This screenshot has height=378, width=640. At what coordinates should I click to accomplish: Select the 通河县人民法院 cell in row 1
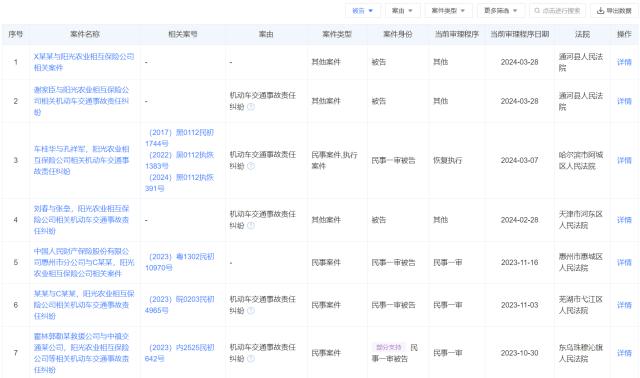(x=581, y=62)
